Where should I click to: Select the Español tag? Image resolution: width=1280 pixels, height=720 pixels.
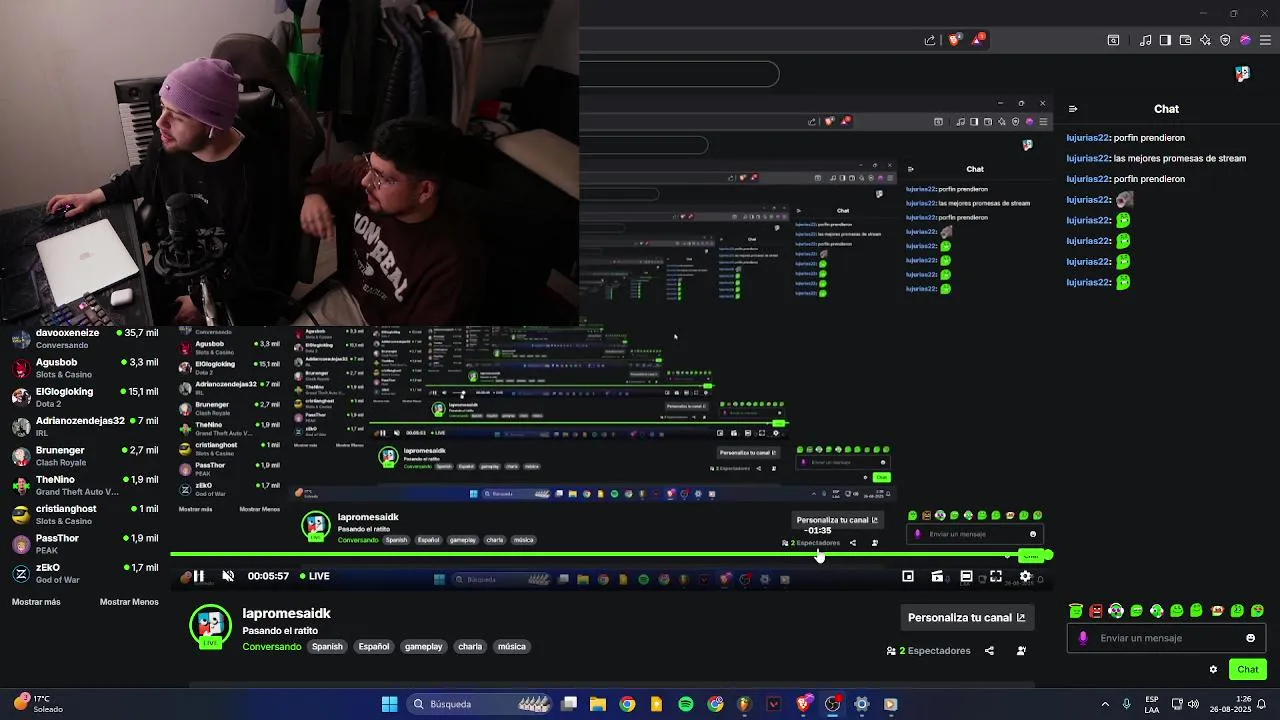point(374,647)
